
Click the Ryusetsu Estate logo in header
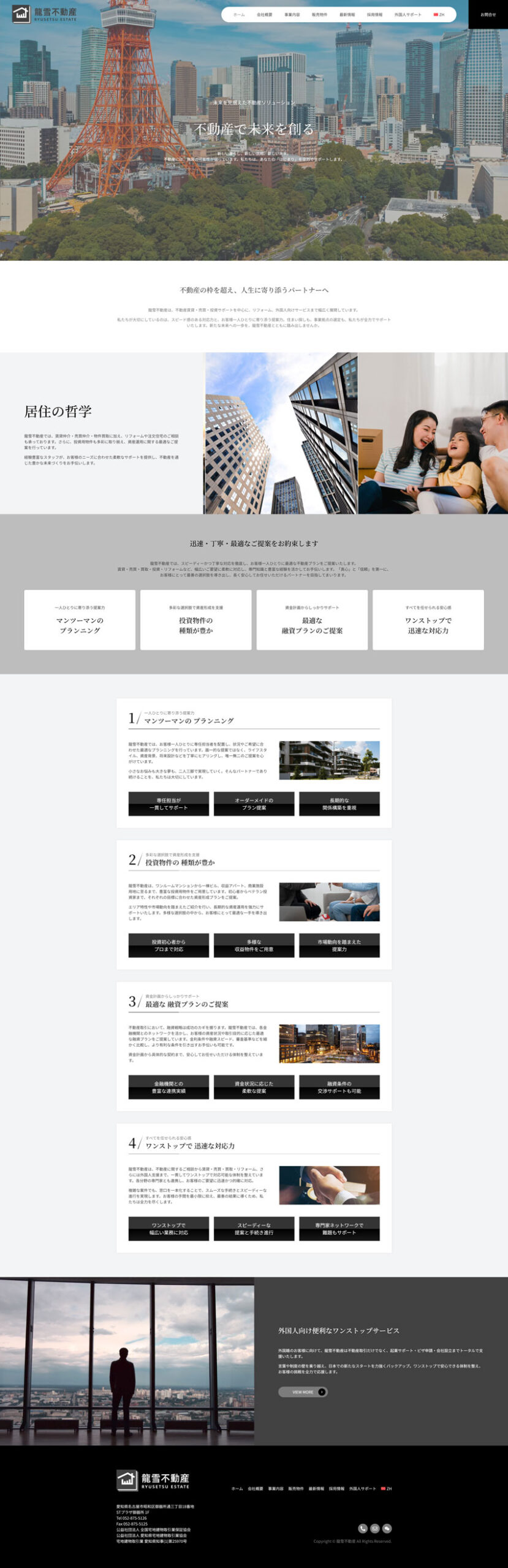[x=45, y=14]
